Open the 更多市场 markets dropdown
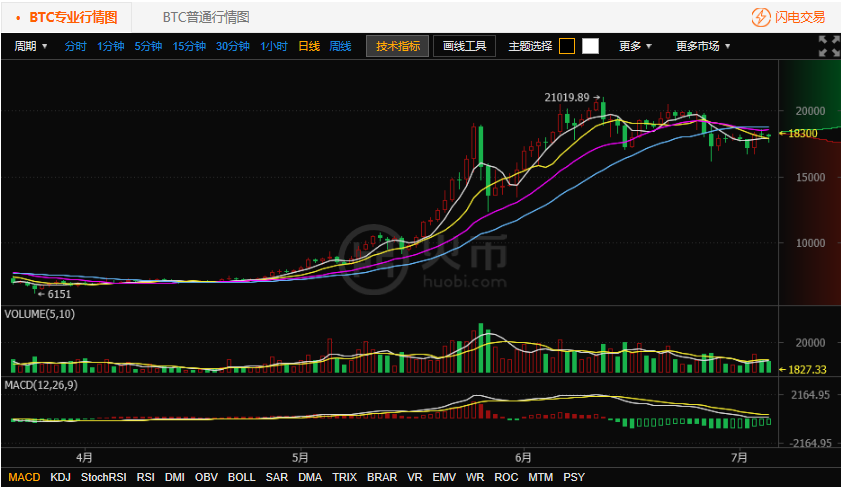Screen dimensions: 841x487 pos(703,46)
